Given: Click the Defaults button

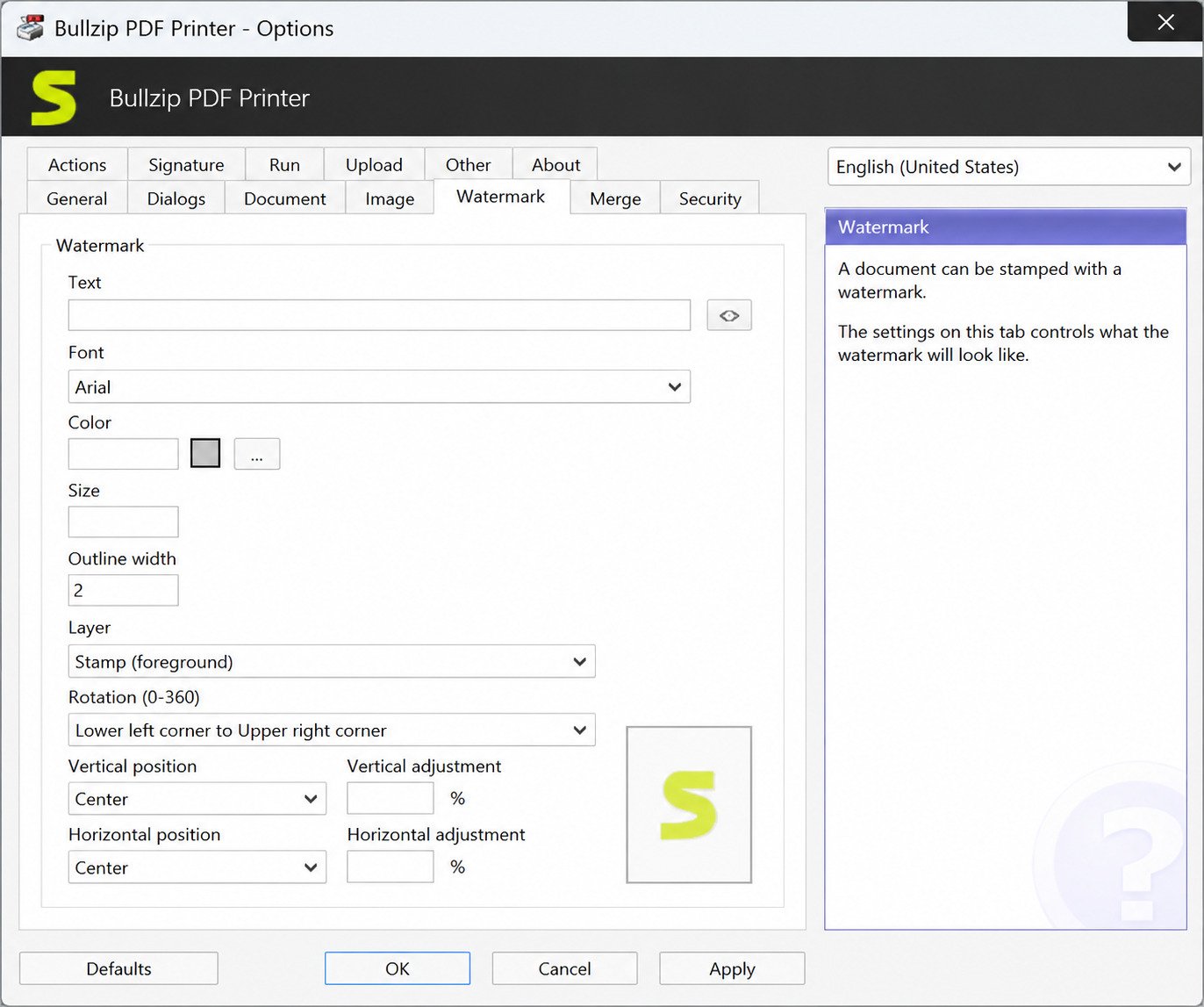Looking at the screenshot, I should click(x=118, y=968).
